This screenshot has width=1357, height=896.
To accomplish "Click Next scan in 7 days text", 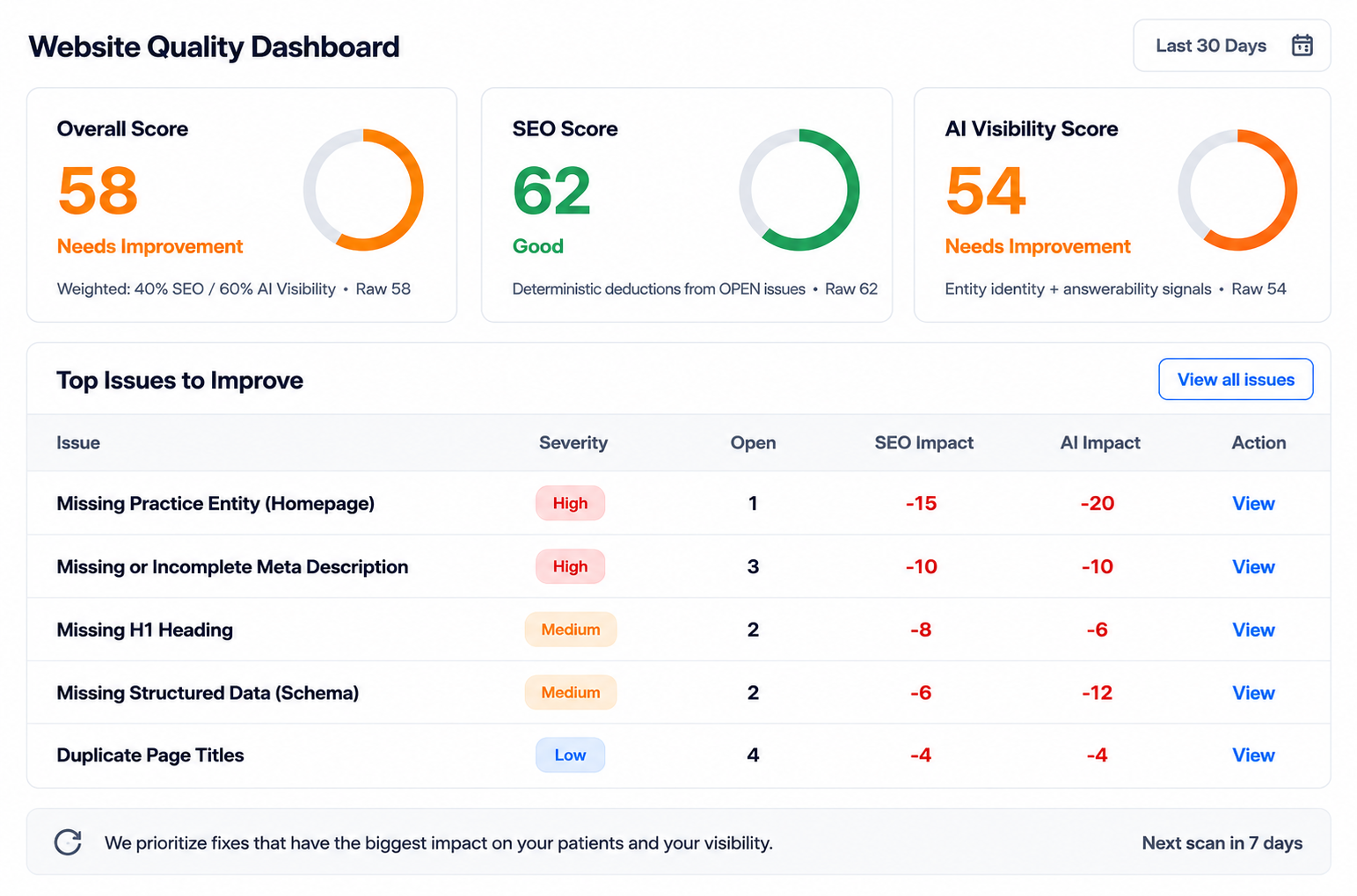I will 1222,842.
